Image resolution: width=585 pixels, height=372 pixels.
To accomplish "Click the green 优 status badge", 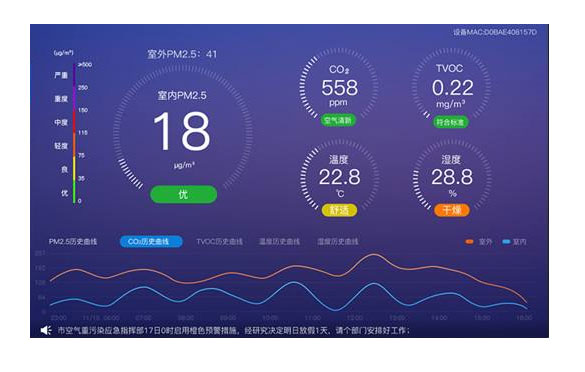I will click(183, 194).
